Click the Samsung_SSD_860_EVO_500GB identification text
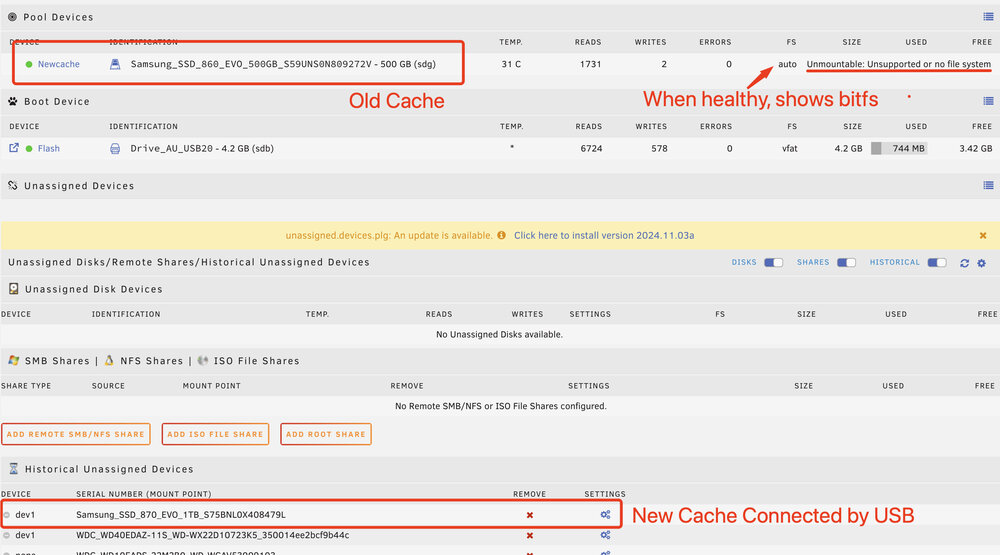The width and height of the screenshot is (1000, 555). click(283, 64)
